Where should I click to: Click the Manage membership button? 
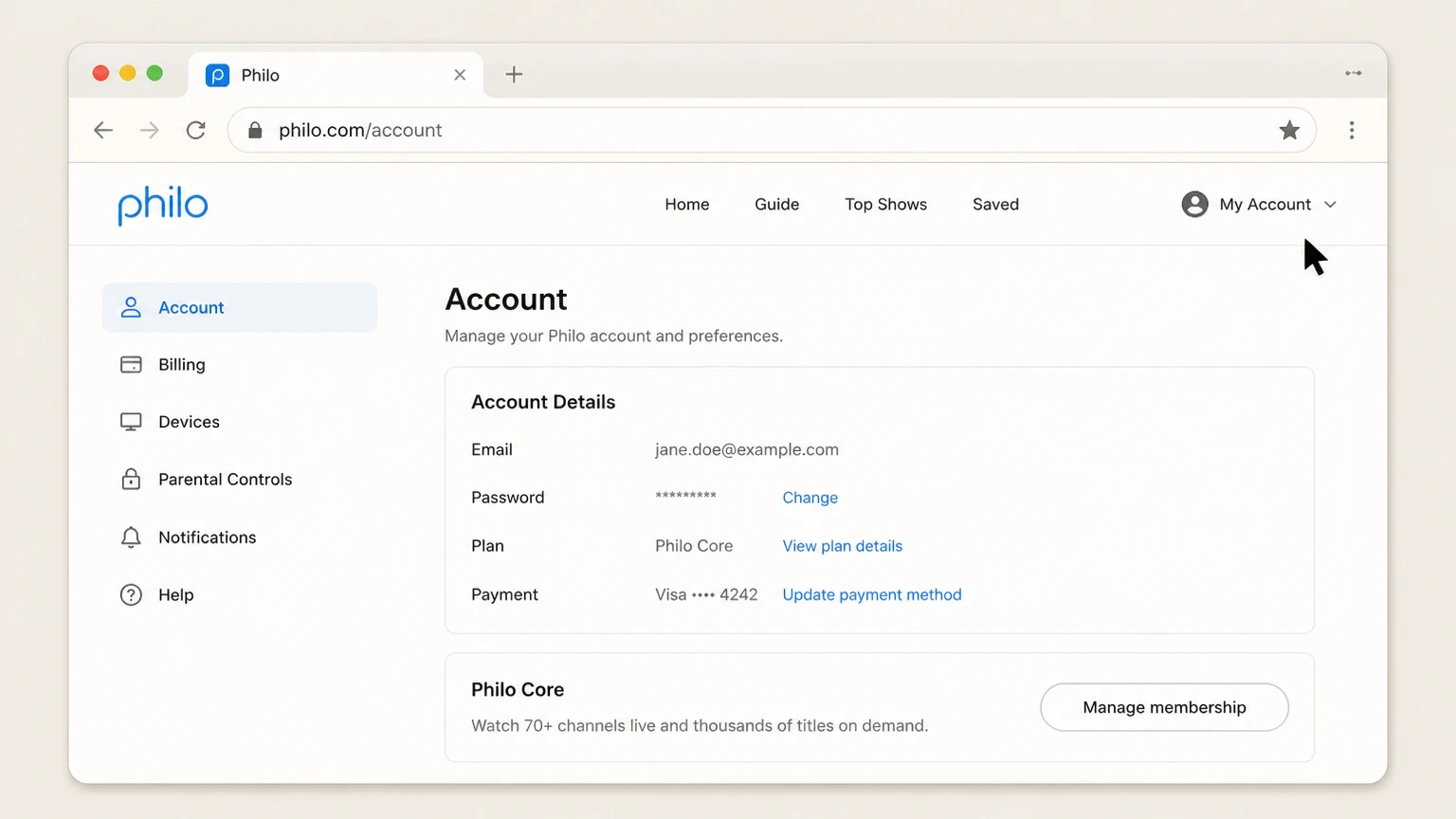pos(1164,707)
